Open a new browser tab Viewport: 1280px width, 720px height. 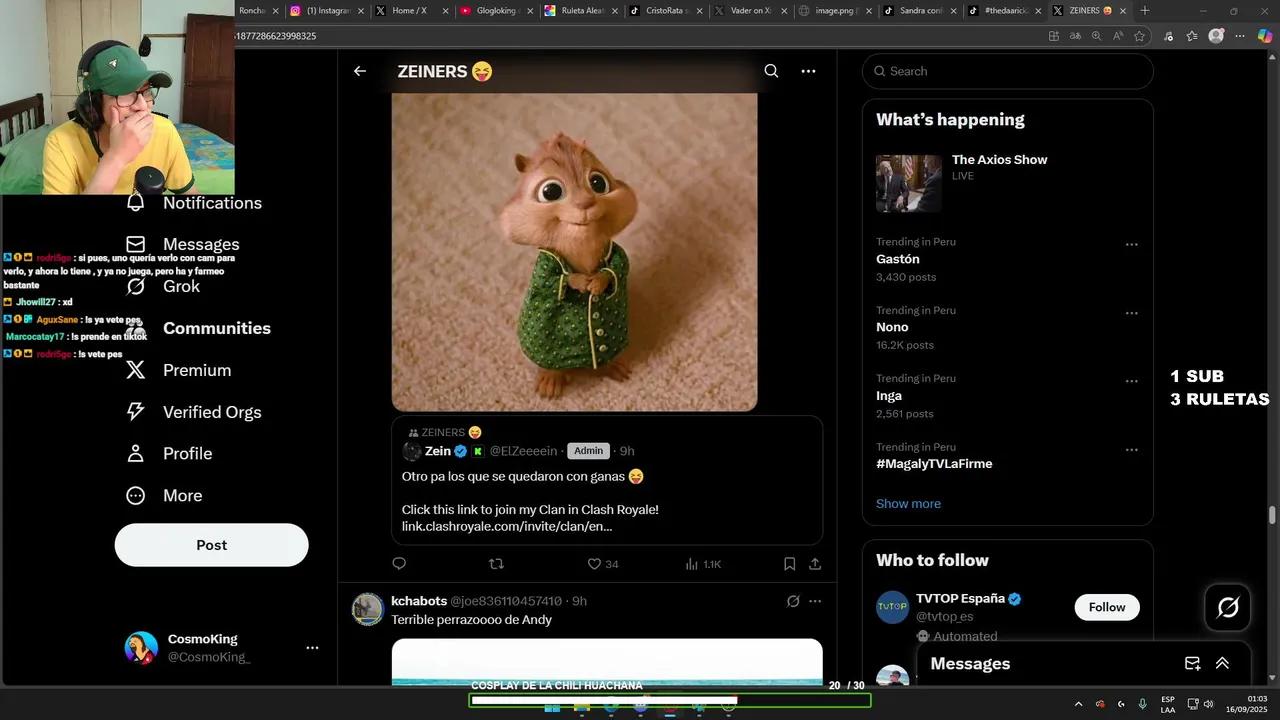(1145, 10)
